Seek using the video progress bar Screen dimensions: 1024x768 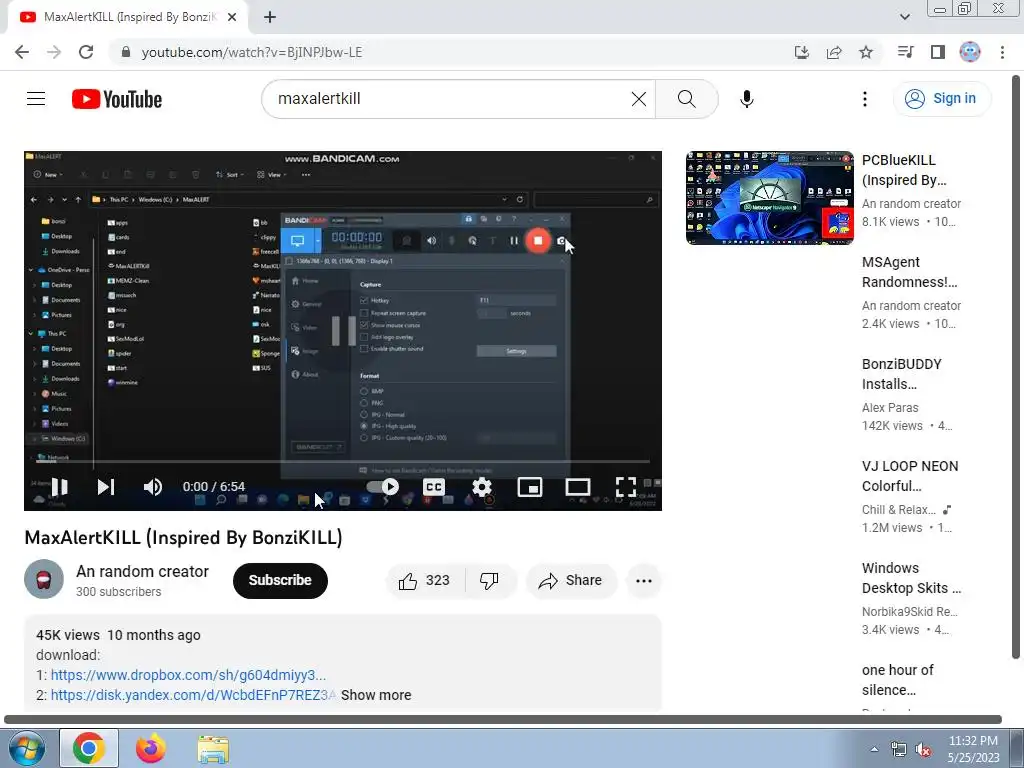[342, 461]
